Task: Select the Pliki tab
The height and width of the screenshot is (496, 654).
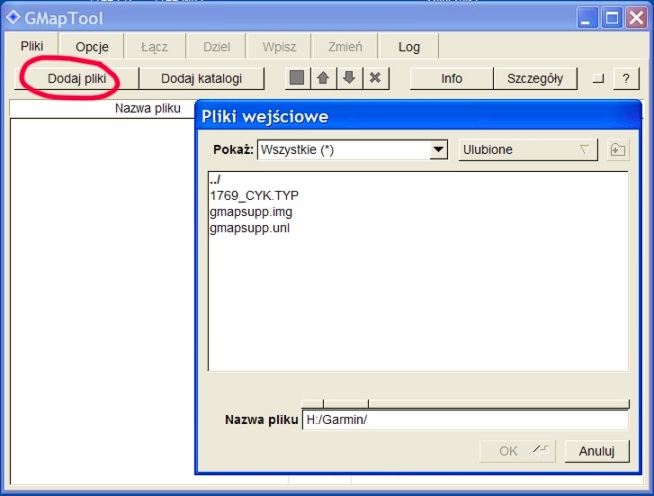Action: tap(32, 46)
